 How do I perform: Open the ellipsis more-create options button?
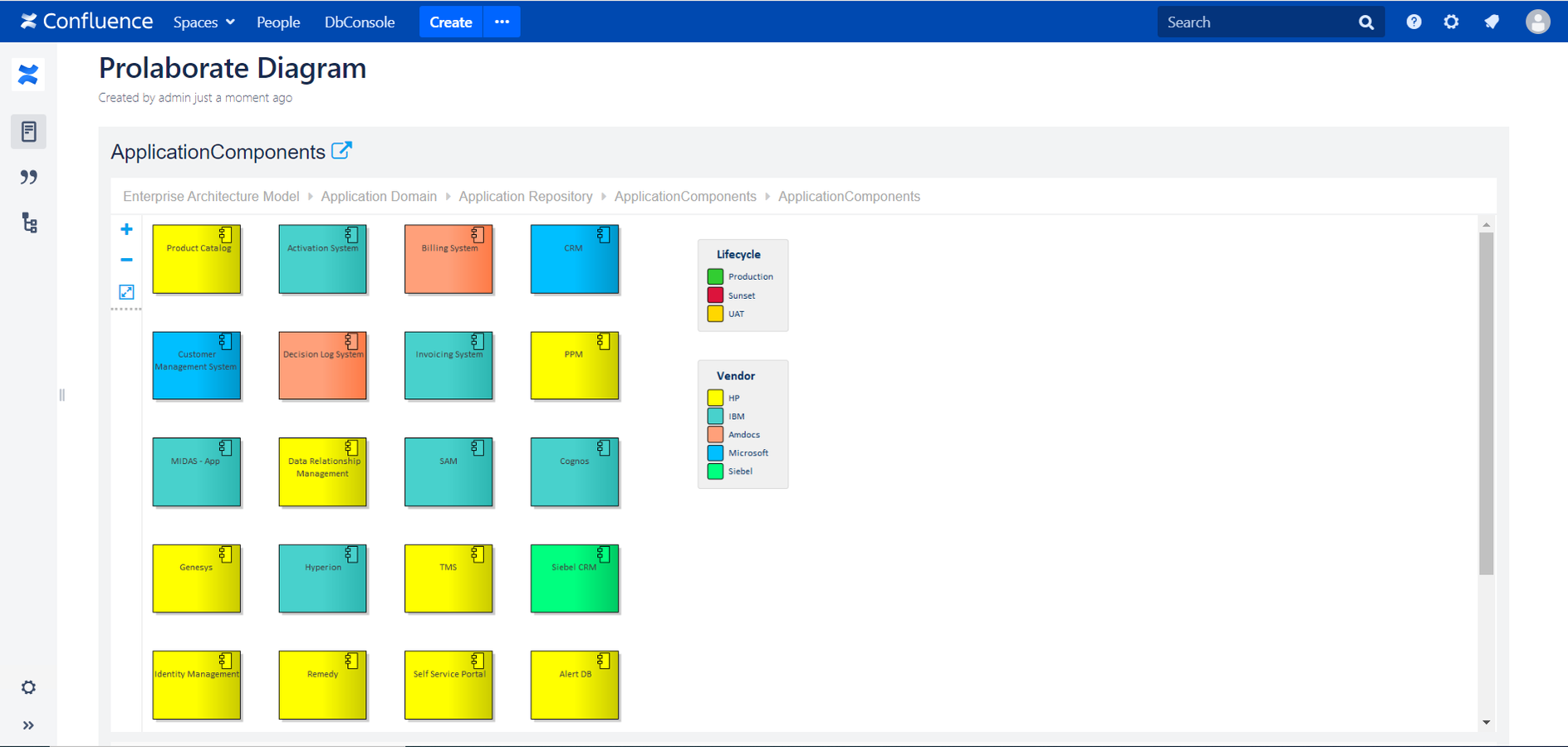click(x=502, y=22)
